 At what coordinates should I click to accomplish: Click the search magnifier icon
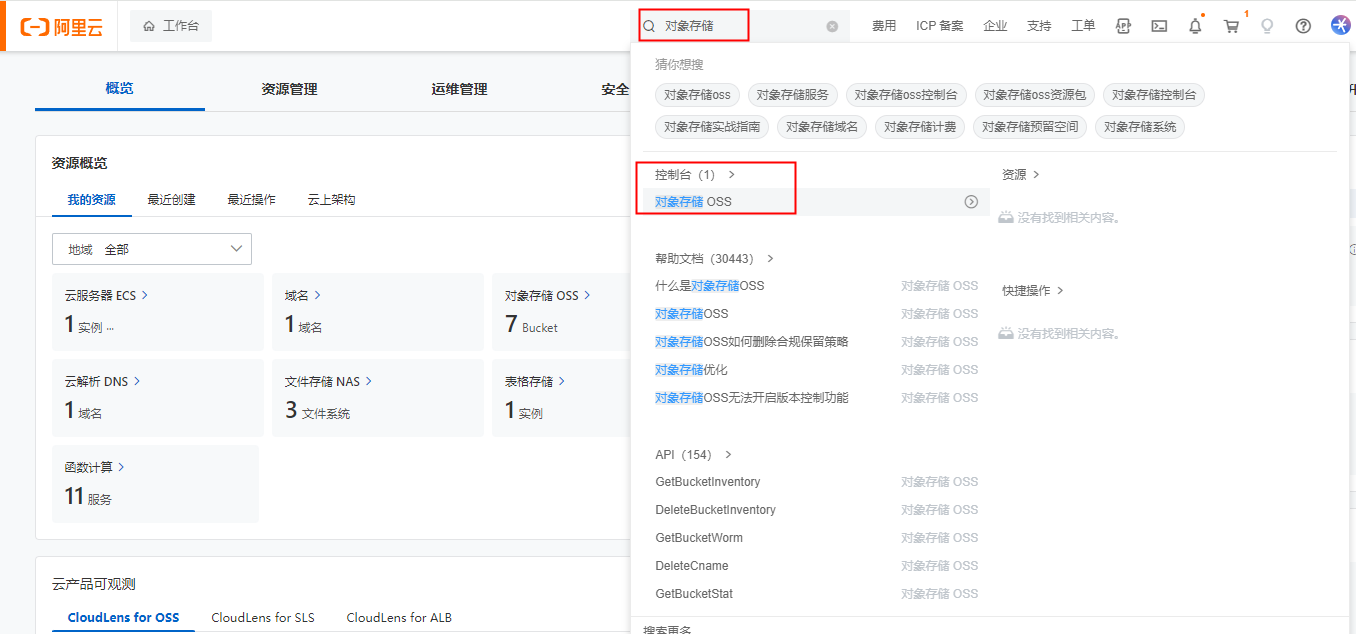point(649,26)
